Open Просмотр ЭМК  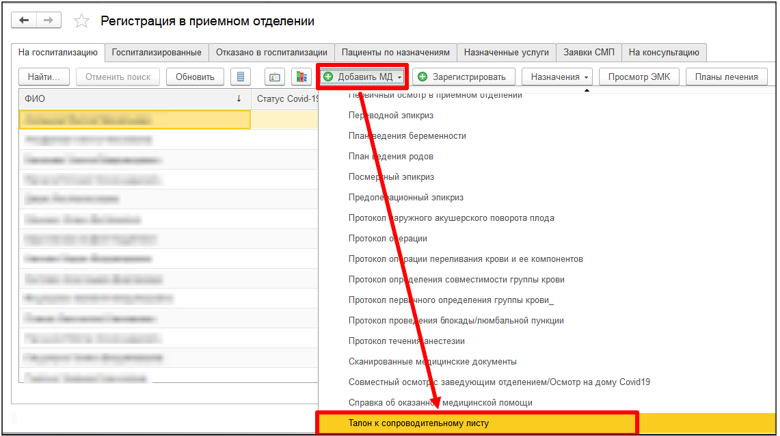[x=640, y=77]
